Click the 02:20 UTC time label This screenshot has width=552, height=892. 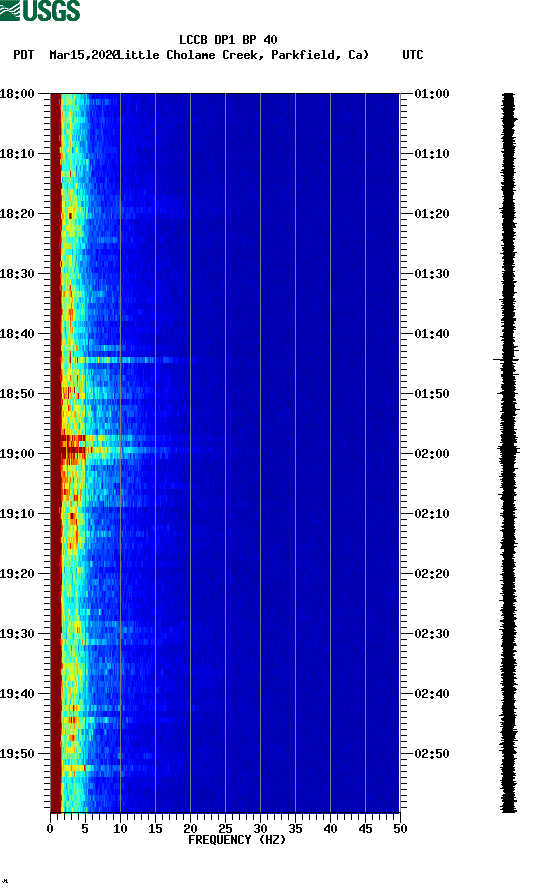432,574
